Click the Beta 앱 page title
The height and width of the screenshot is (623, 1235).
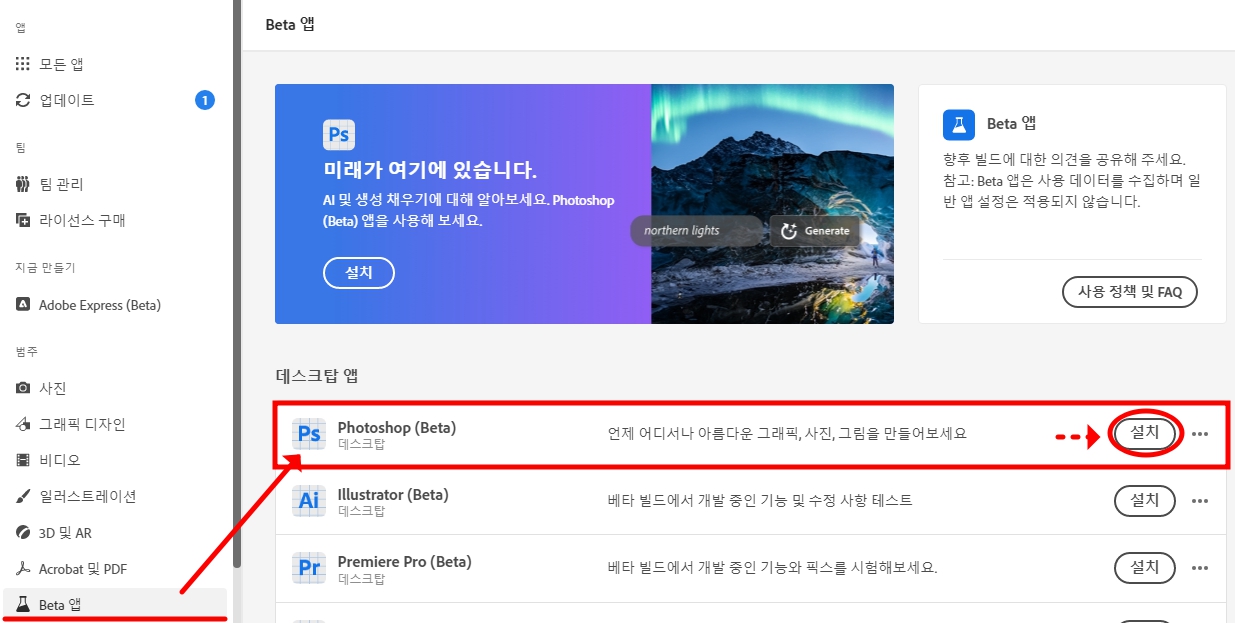click(x=290, y=24)
